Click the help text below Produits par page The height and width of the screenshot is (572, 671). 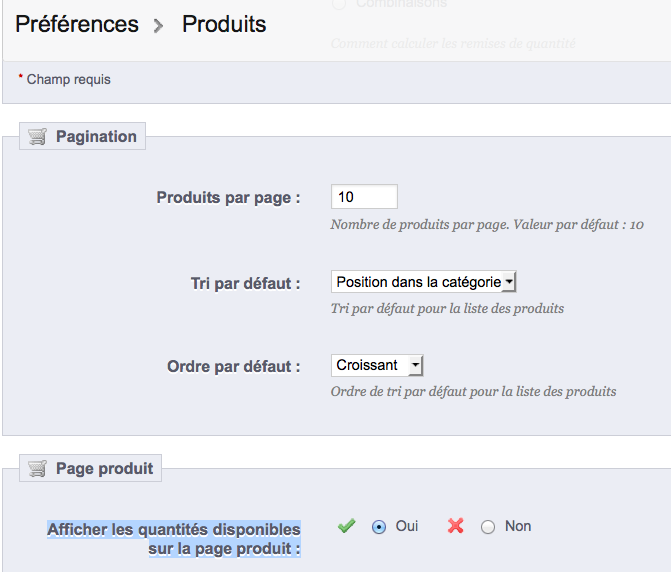point(487,225)
